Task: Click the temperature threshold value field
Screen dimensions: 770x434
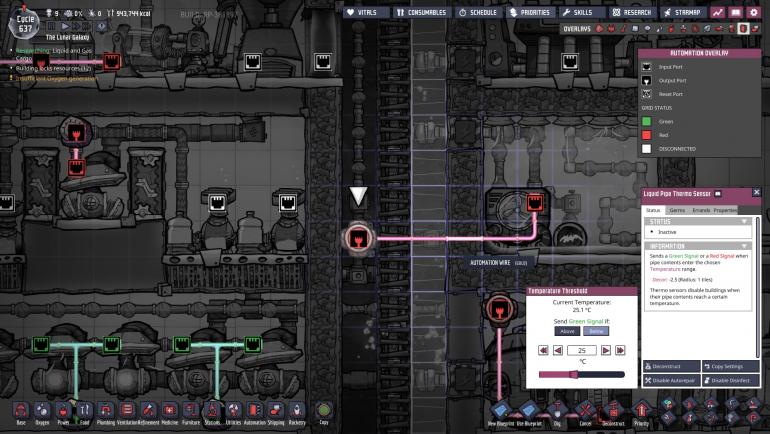Action: 582,350
